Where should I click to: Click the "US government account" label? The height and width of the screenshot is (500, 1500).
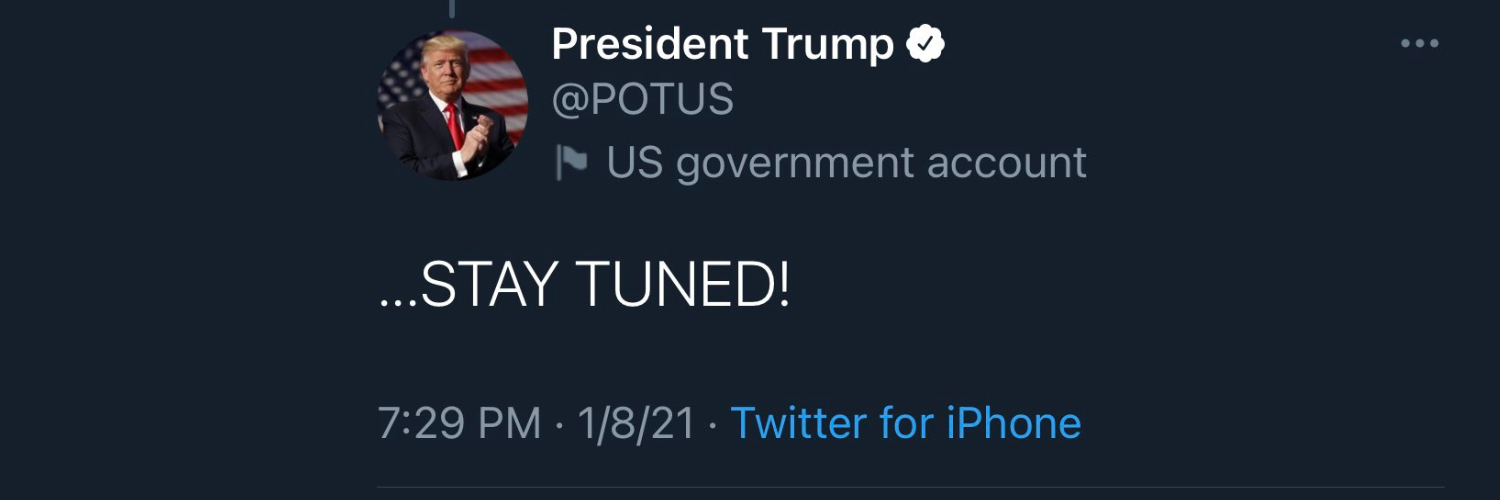846,163
